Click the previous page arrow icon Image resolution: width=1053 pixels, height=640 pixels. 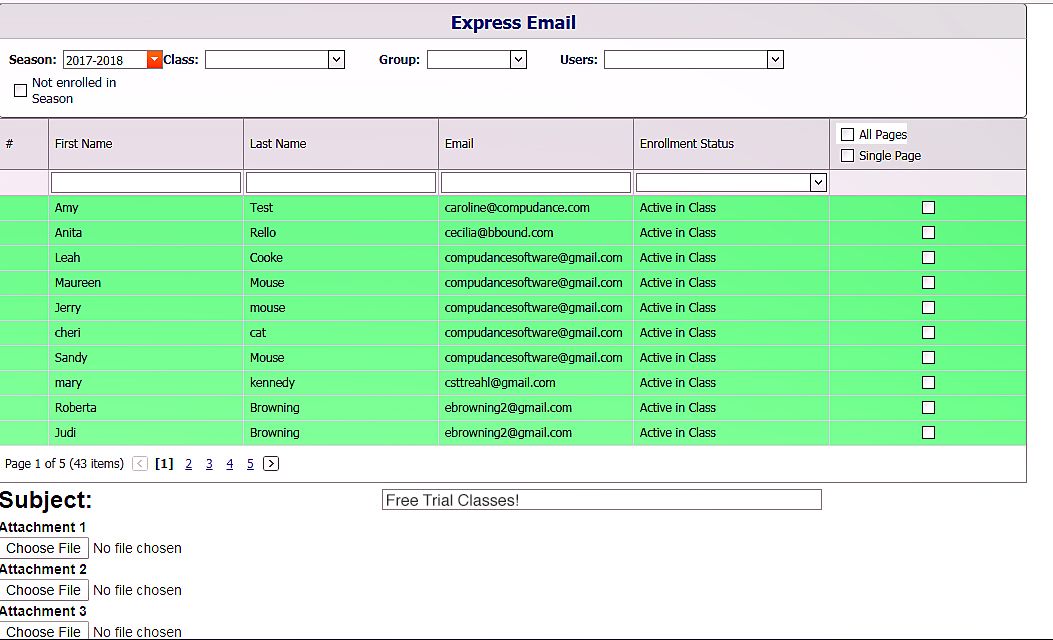coord(140,464)
